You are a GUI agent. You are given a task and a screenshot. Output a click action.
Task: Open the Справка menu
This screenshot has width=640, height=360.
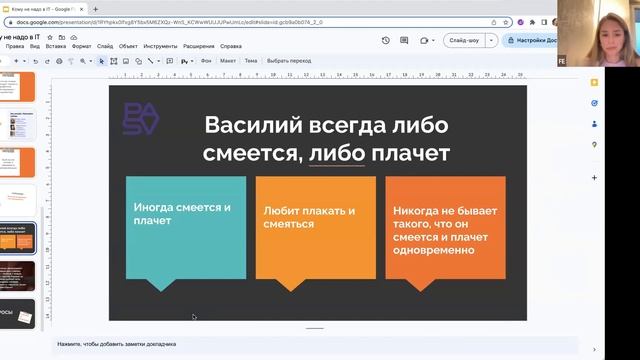click(x=231, y=46)
